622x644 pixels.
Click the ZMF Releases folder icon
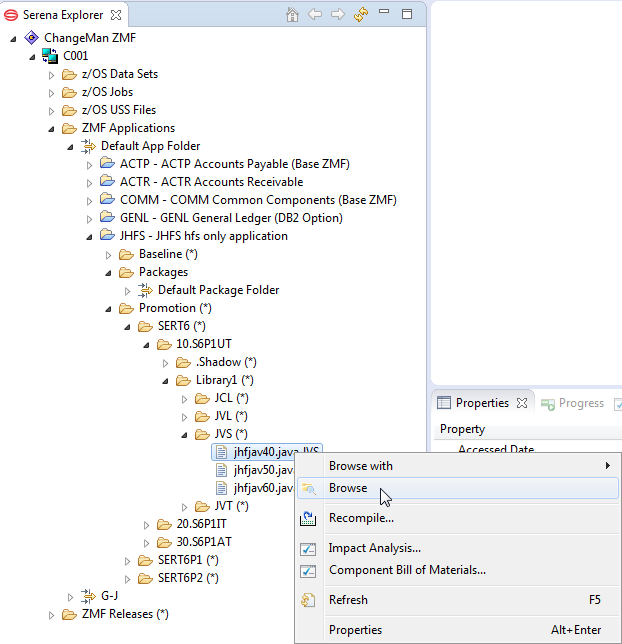[69, 614]
